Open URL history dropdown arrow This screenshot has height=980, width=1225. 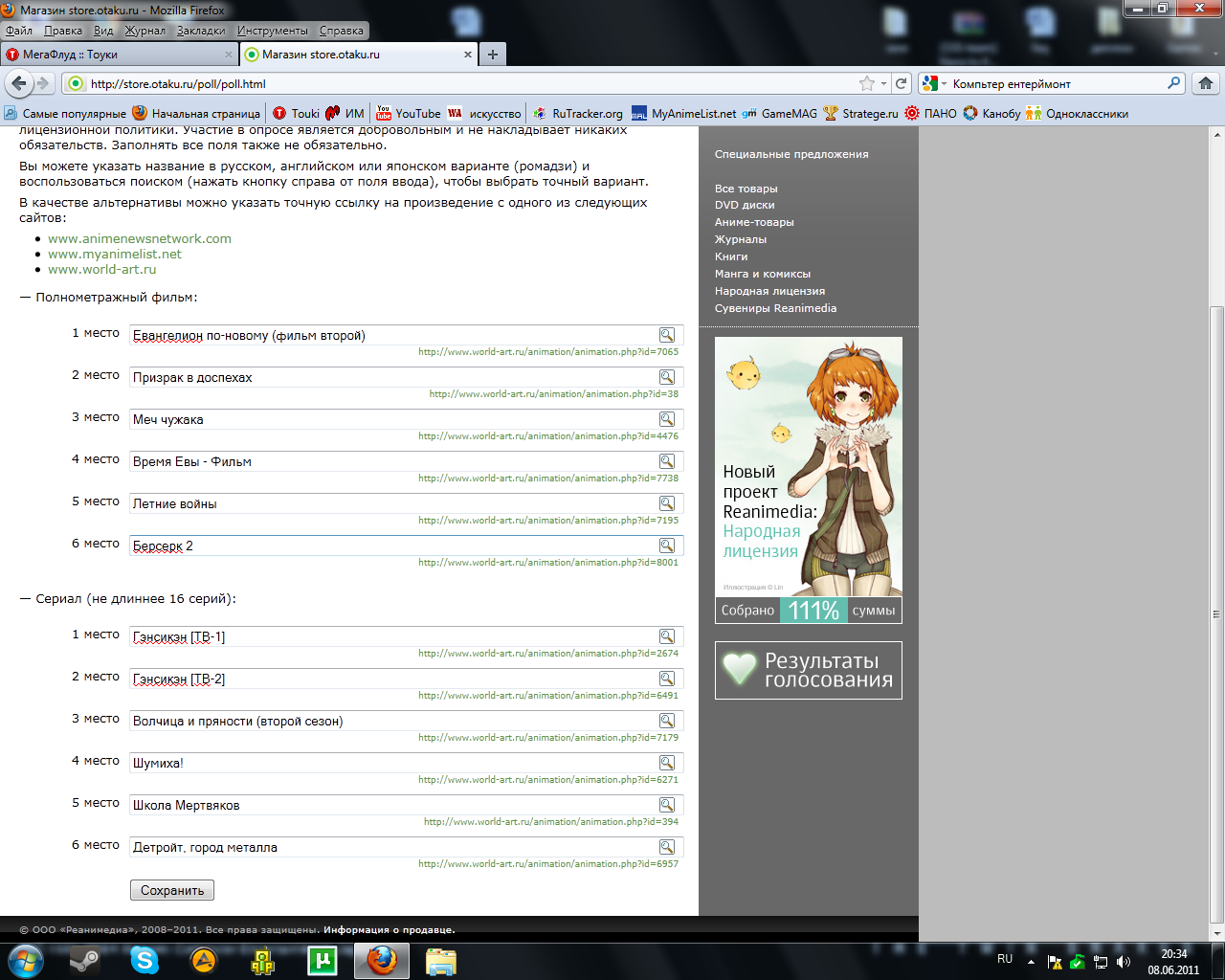coord(883,83)
